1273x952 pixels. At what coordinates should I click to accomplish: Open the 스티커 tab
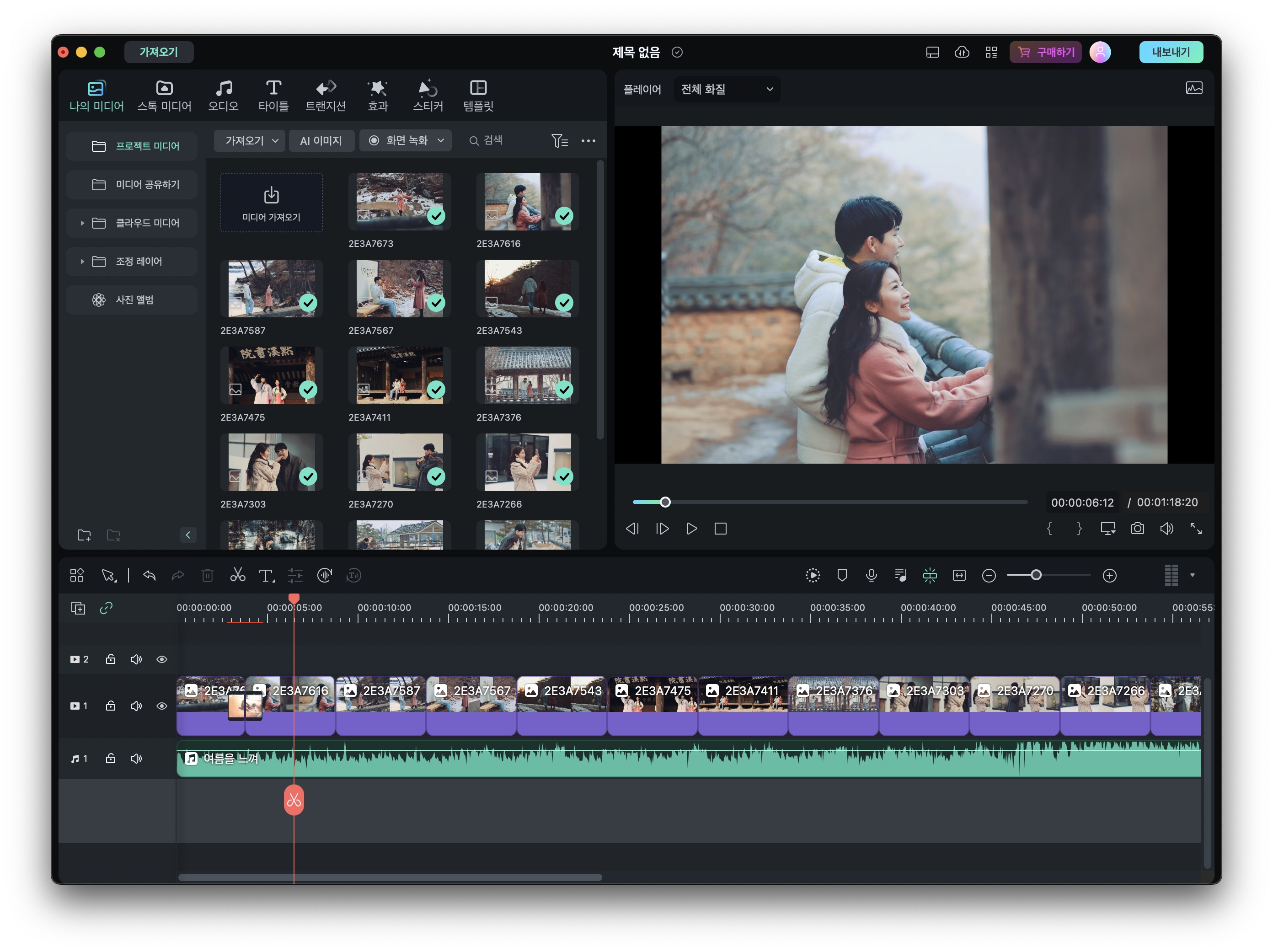click(428, 96)
